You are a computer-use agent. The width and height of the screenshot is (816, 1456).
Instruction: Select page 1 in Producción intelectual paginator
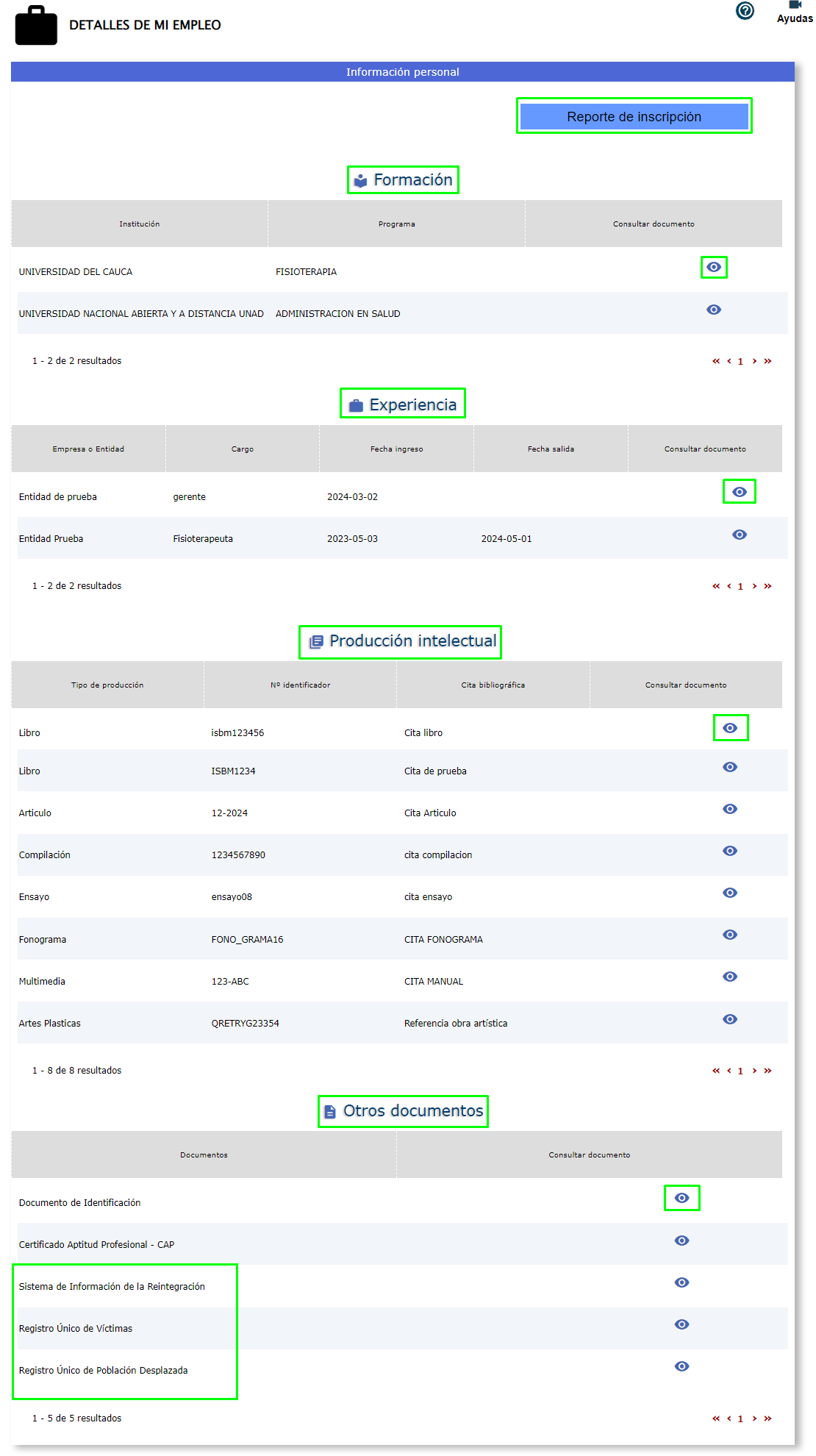740,1071
